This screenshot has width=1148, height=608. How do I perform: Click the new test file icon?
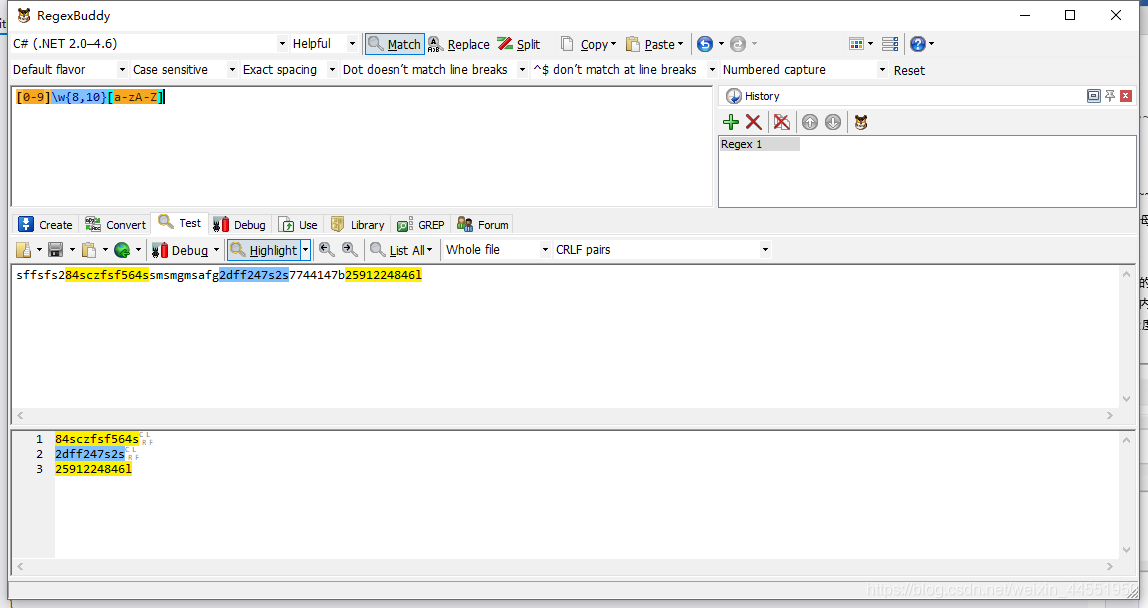tap(23, 250)
